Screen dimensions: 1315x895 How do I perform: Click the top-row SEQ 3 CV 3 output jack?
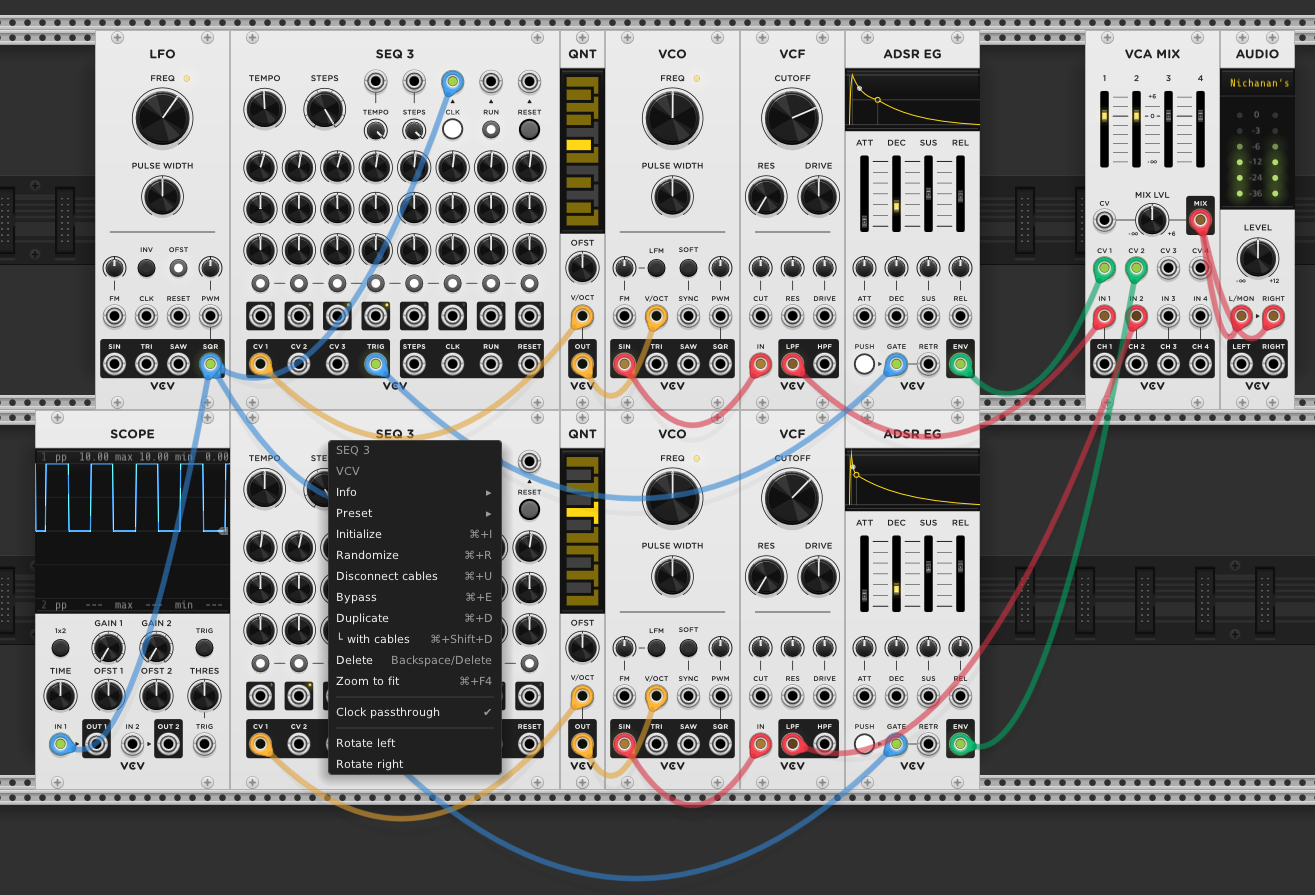pos(337,364)
